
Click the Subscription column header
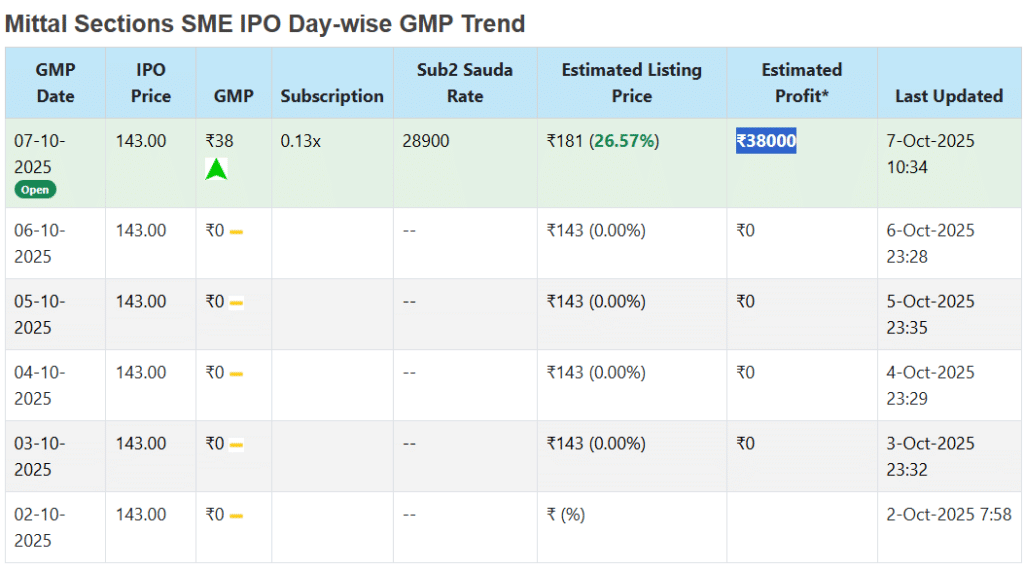coord(332,96)
